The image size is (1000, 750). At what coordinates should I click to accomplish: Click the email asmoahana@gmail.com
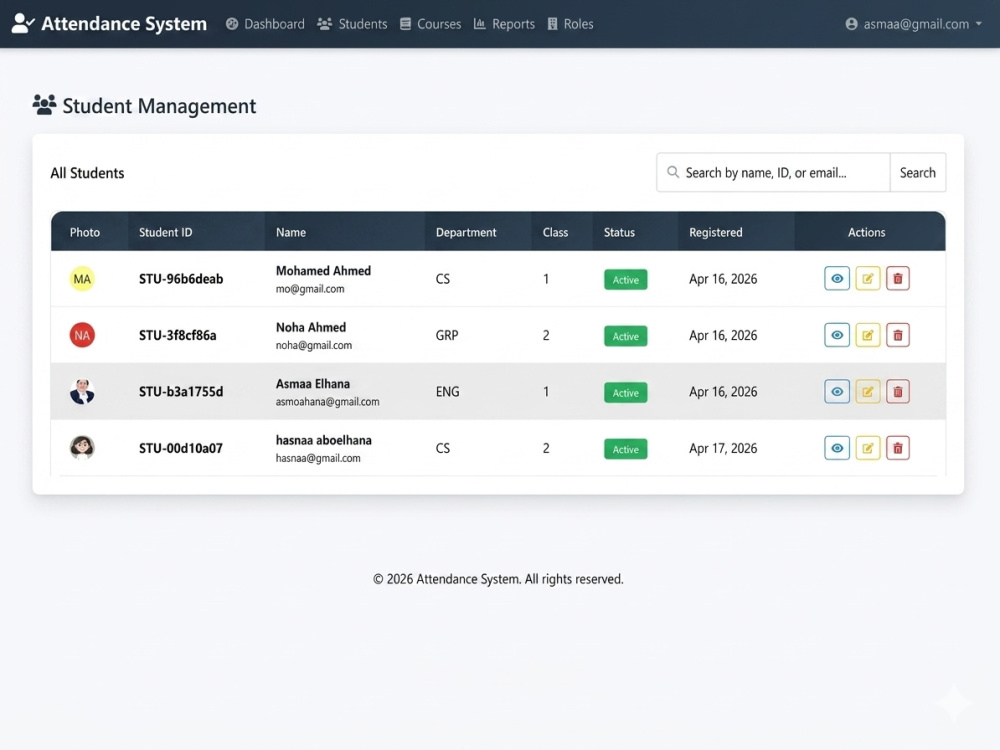[328, 402]
